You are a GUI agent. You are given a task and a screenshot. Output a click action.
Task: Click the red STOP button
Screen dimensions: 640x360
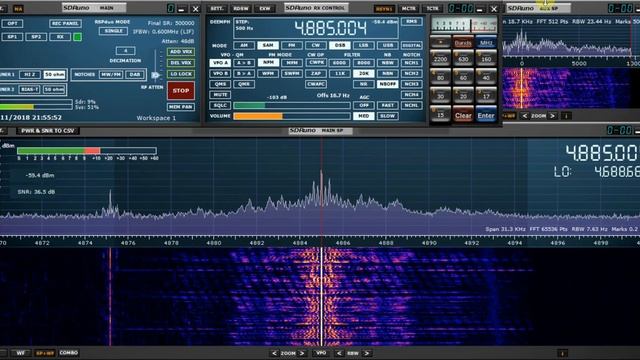(x=181, y=91)
